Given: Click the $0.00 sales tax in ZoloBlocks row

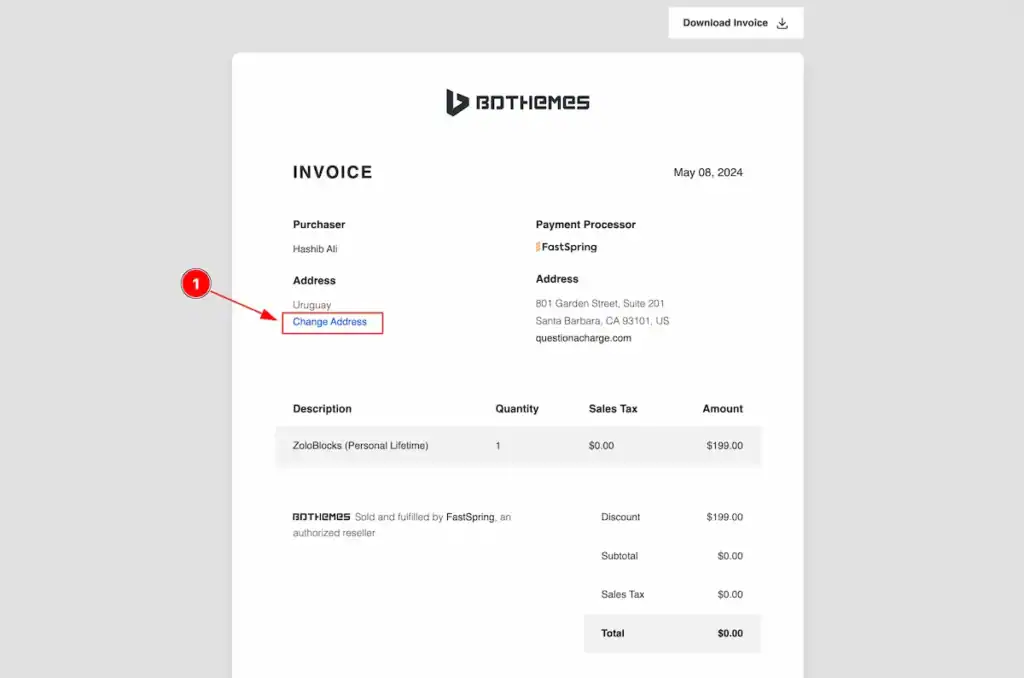Looking at the screenshot, I should pos(601,445).
